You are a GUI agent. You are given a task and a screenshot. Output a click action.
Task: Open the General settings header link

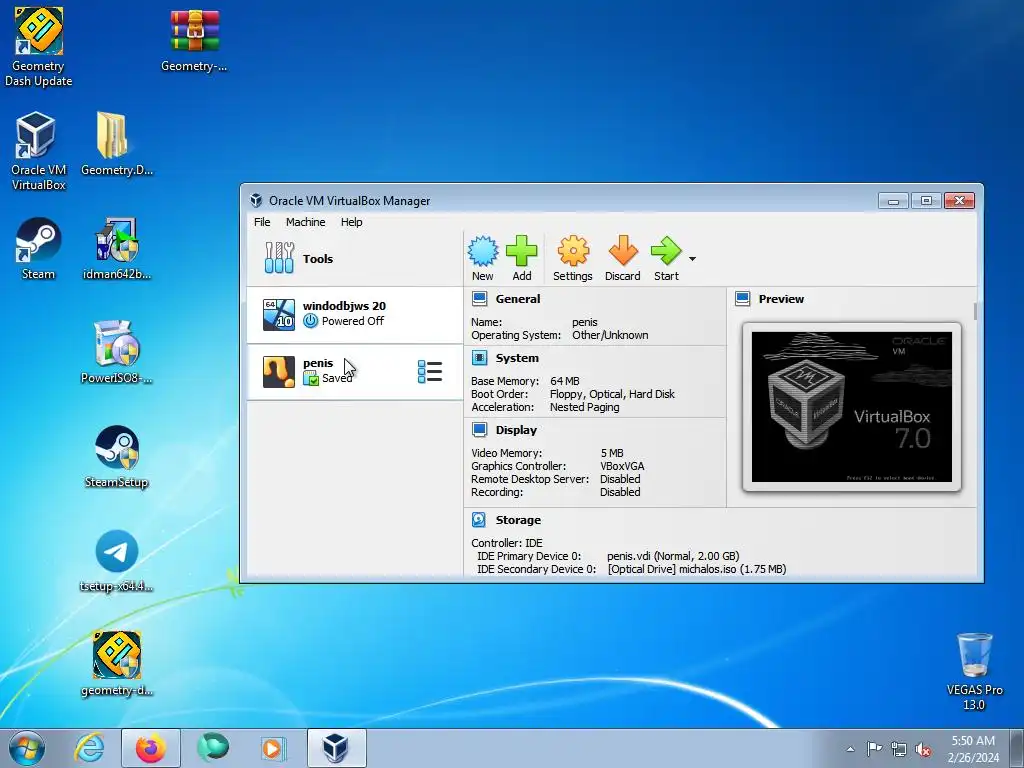pyautogui.click(x=518, y=299)
